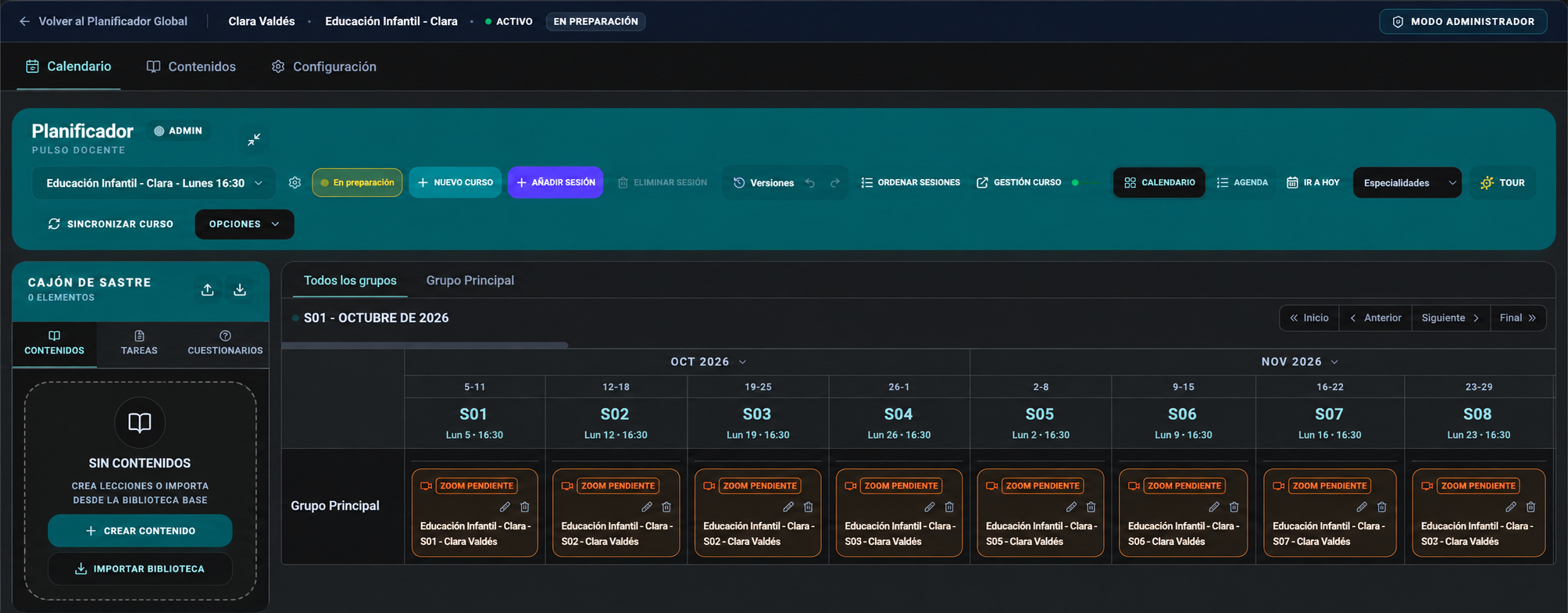Toggle Modo Administrador

[x=1463, y=21]
